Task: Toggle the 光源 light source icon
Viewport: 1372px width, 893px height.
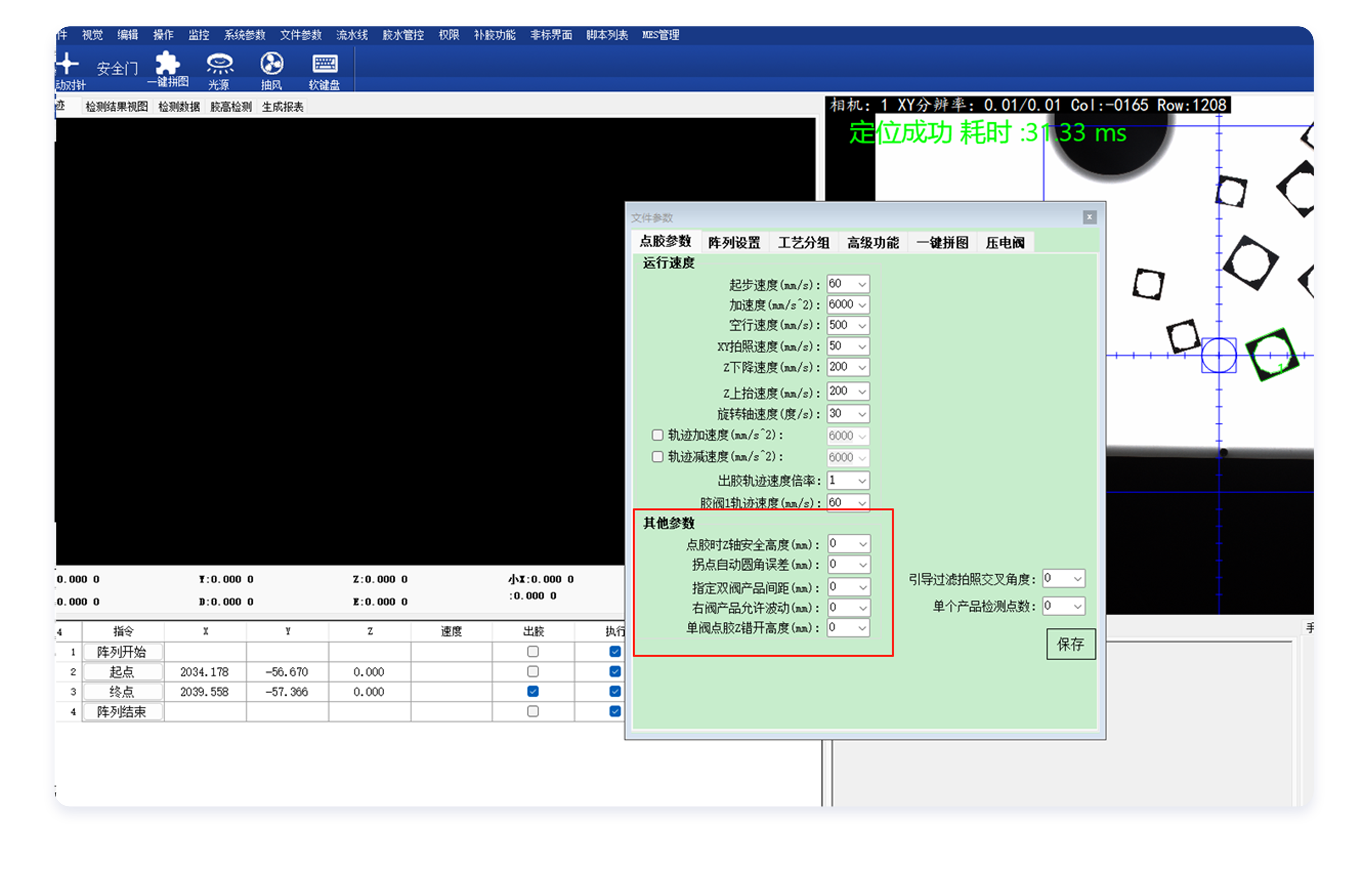Action: pyautogui.click(x=220, y=65)
